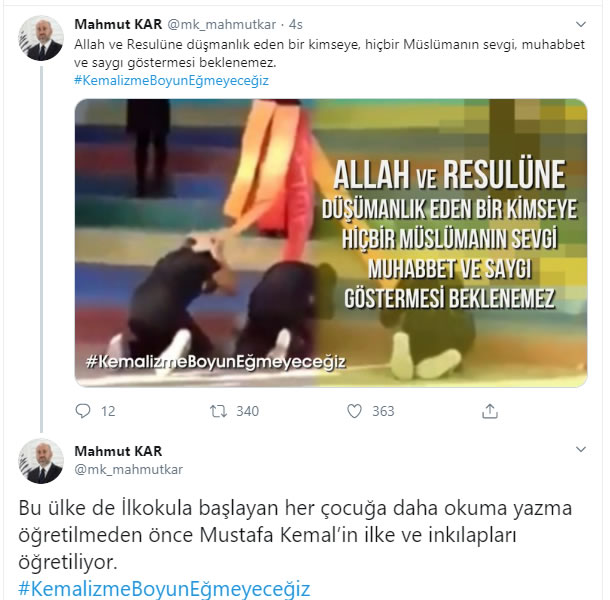The height and width of the screenshot is (600, 610).
Task: Open the tweet's embedded image thumbnail
Action: pyautogui.click(x=331, y=243)
